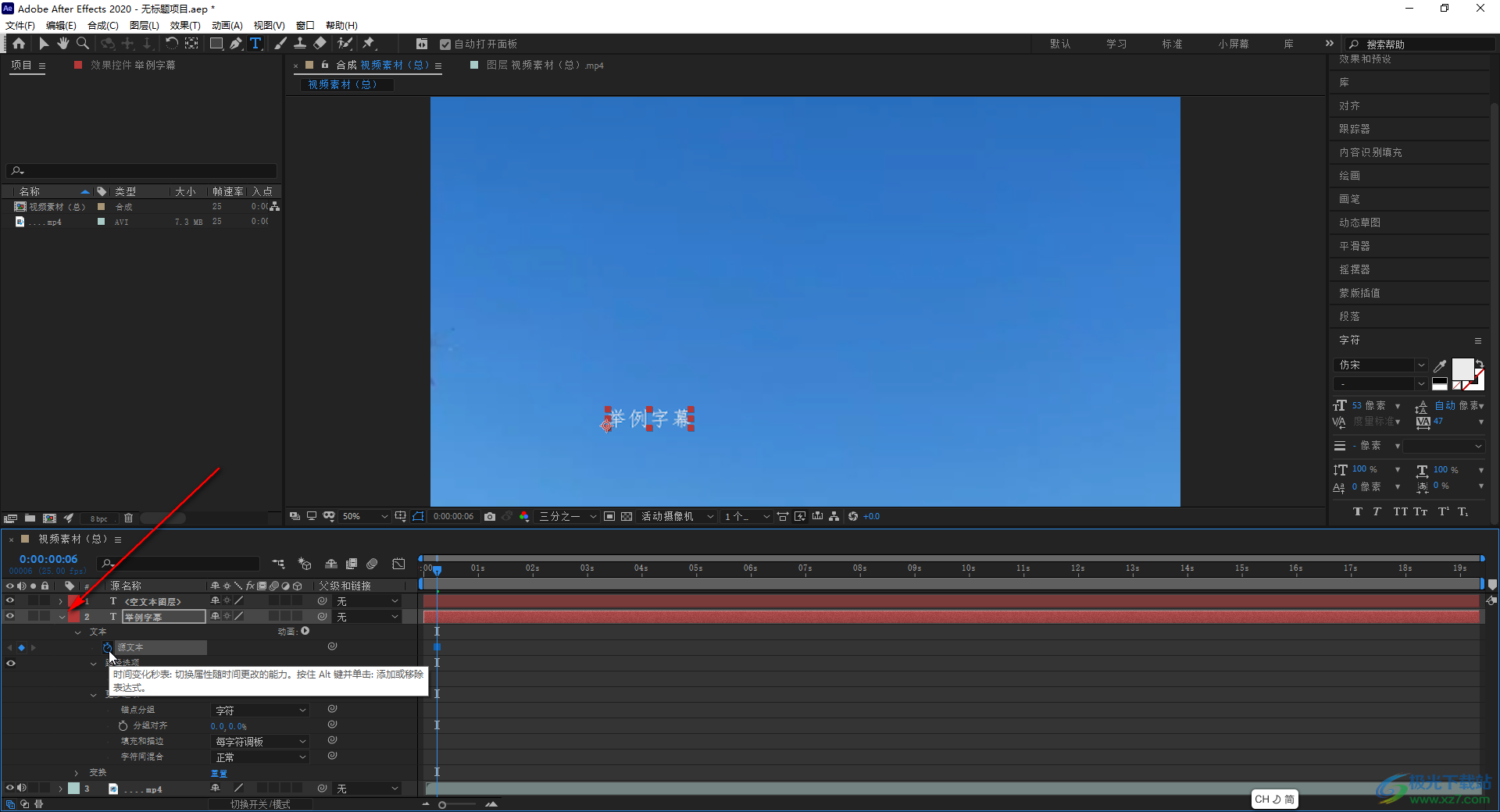
Task: Switch to the 效果控件 举例字幕 tab
Action: 133,66
